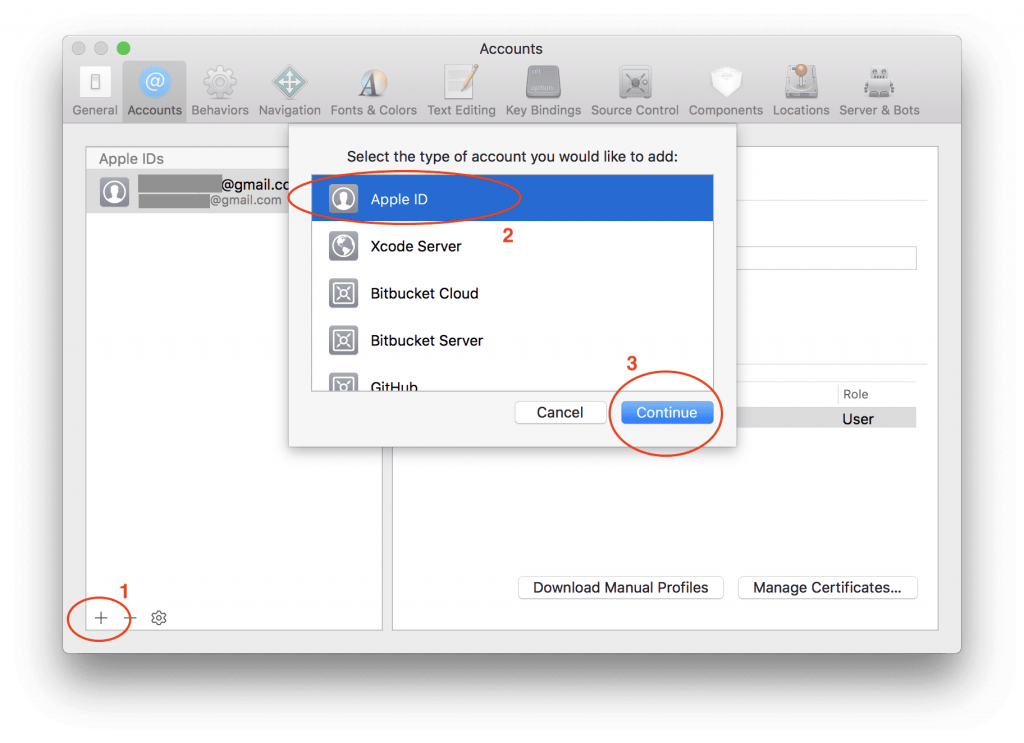Click the Bitbucket Server safe icon
Image resolution: width=1024 pixels, height=743 pixels.
pyautogui.click(x=344, y=340)
